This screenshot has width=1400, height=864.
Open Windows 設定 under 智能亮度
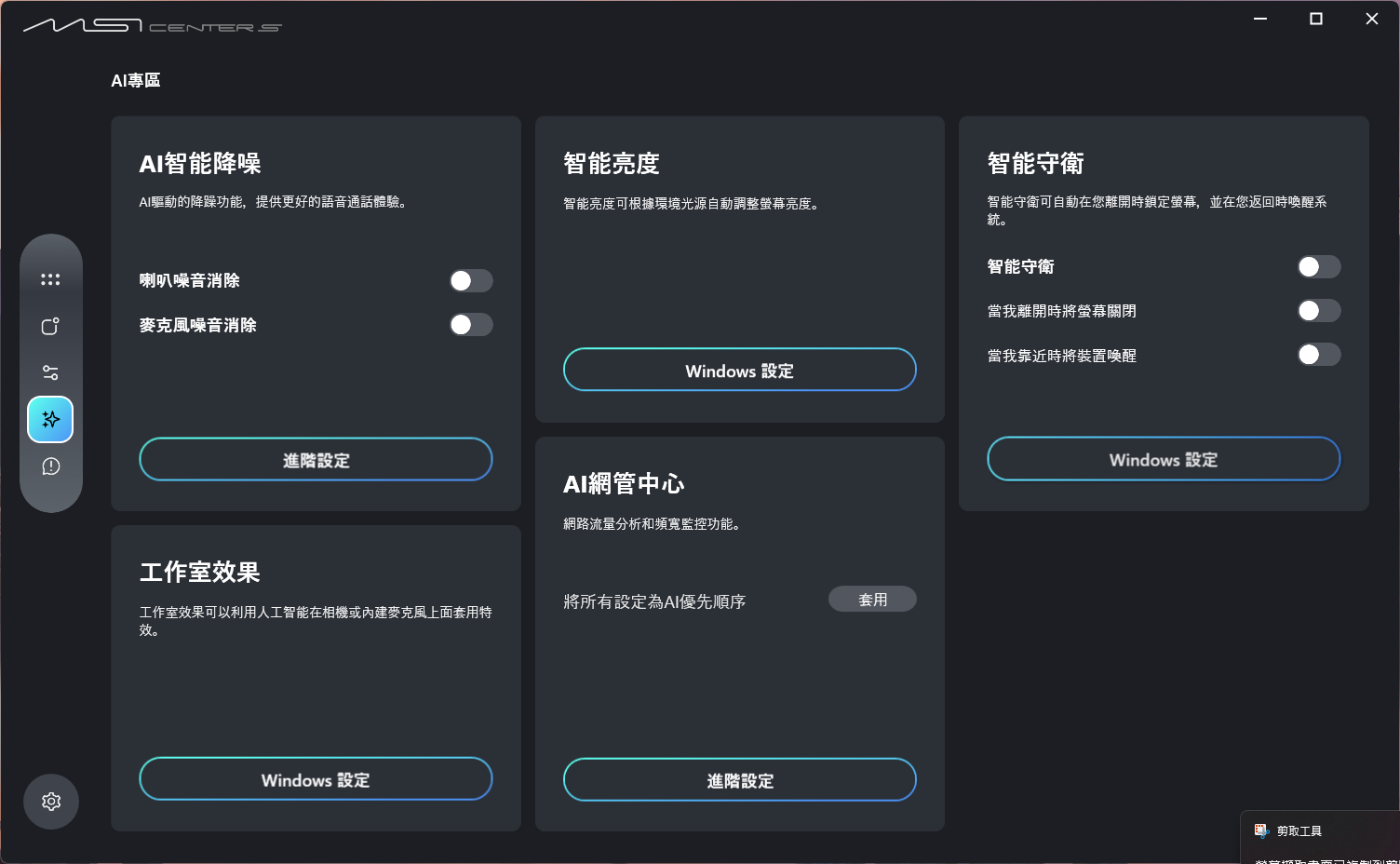739,370
